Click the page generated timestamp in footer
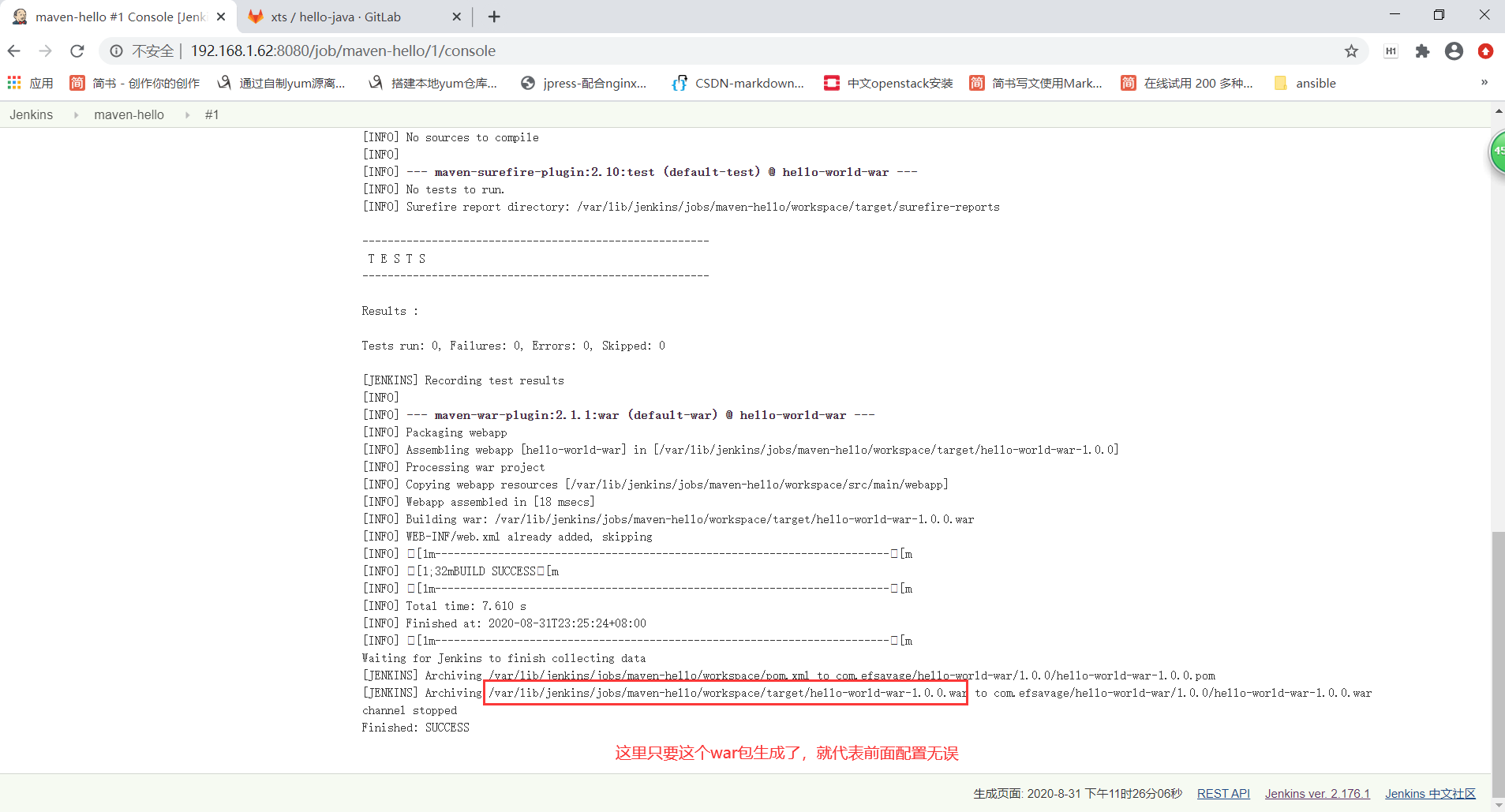The width and height of the screenshot is (1505, 812). click(1078, 794)
